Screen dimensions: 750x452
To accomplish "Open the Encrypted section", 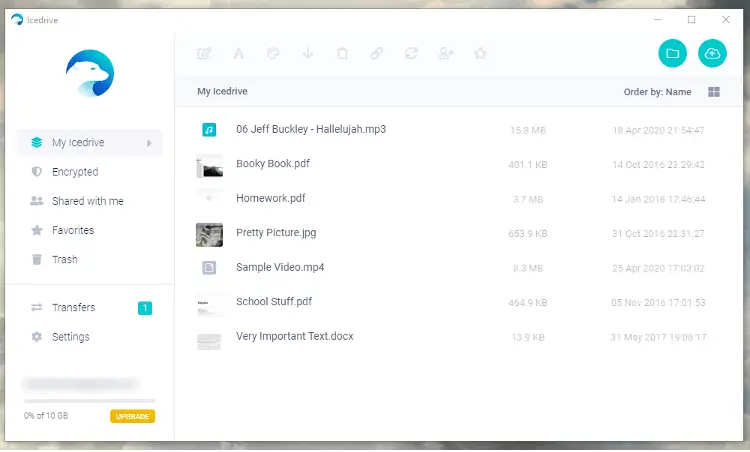I will (75, 172).
